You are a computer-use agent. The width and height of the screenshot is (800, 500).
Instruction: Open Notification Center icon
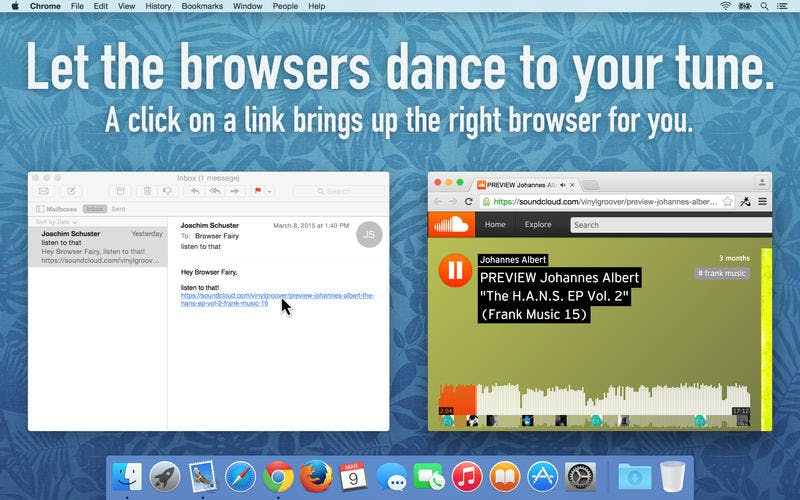[782, 6]
